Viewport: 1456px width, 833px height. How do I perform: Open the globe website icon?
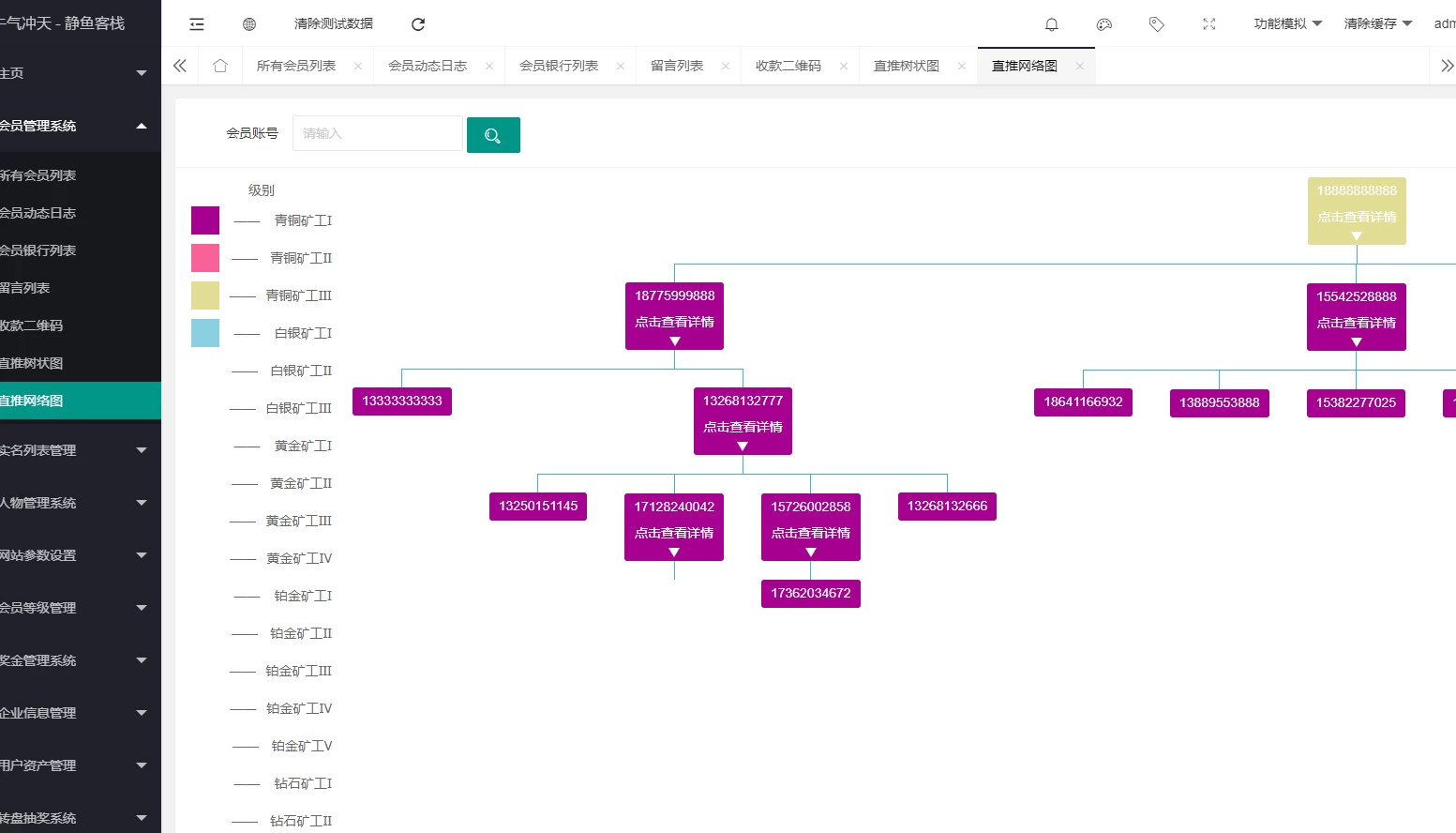click(249, 24)
